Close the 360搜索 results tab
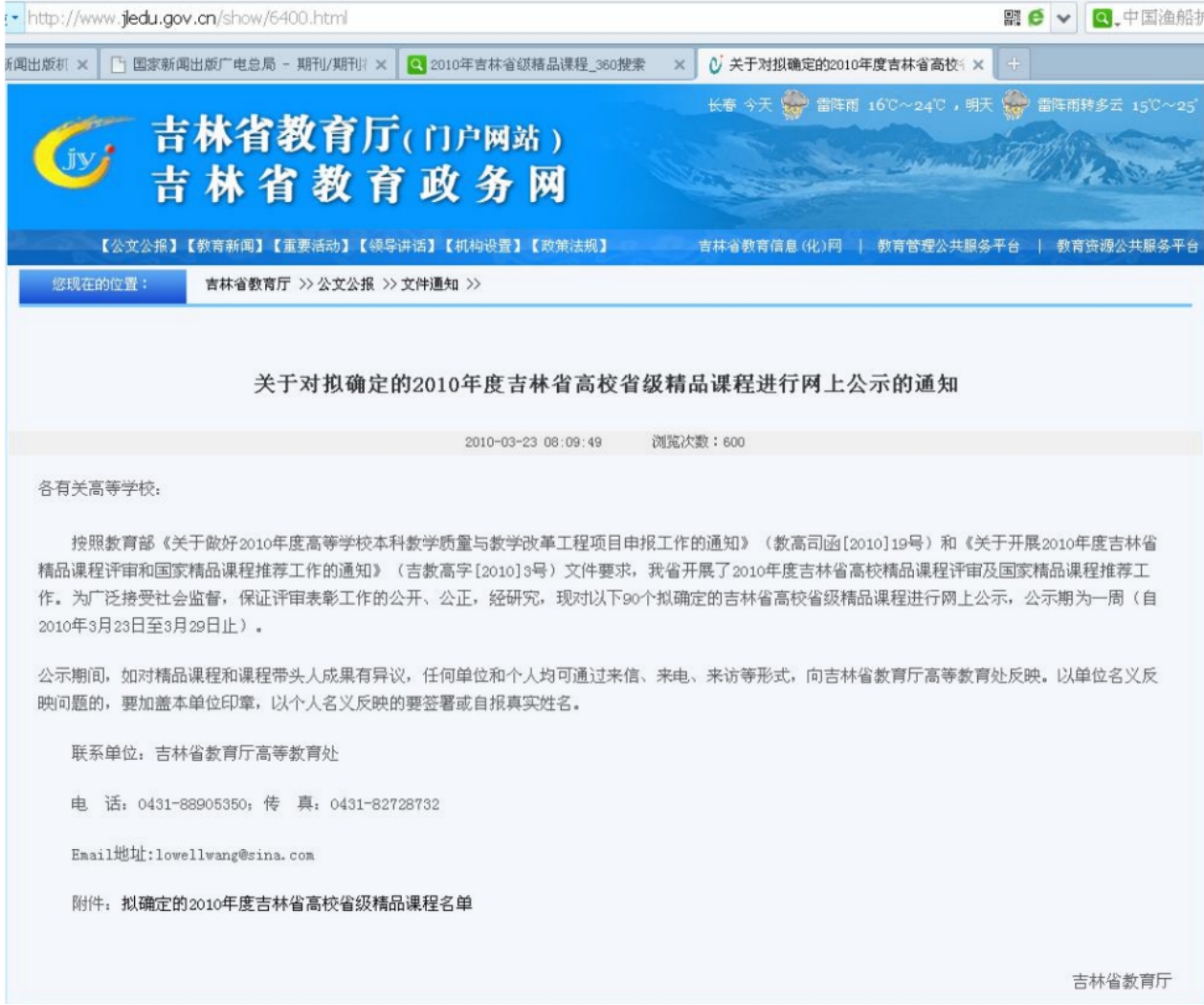Image resolution: width=1204 pixels, height=1005 pixels. pos(679,65)
